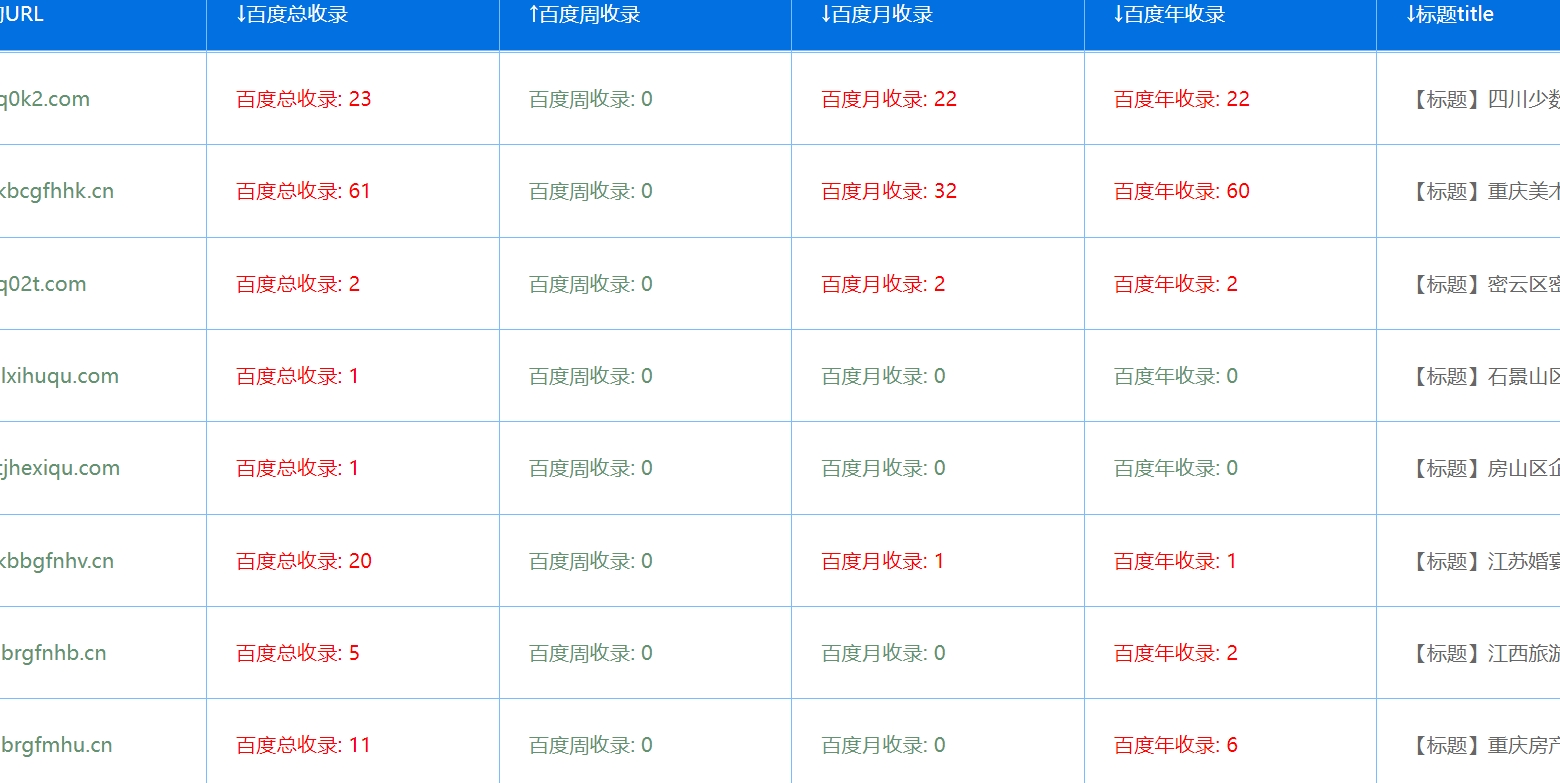Click the title starting 【标题】石景山
This screenshot has height=783, width=1560.
[1484, 376]
